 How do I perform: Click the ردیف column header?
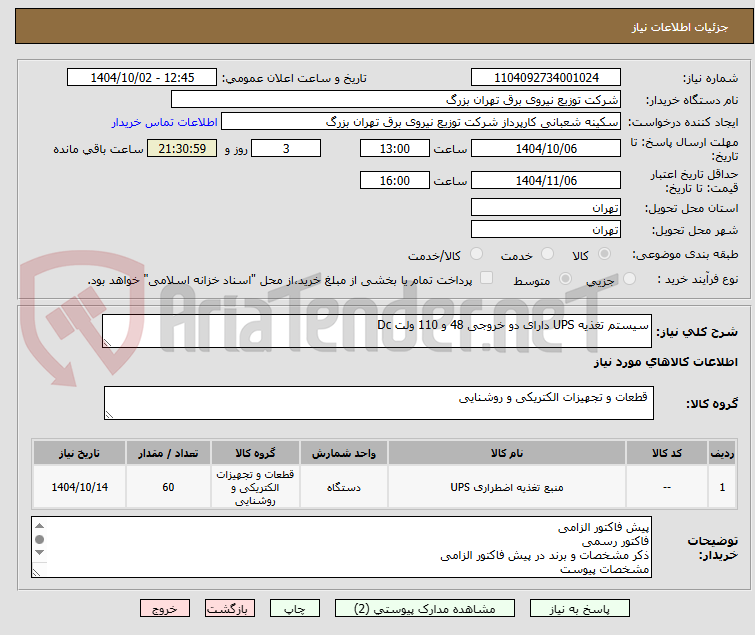(x=722, y=453)
